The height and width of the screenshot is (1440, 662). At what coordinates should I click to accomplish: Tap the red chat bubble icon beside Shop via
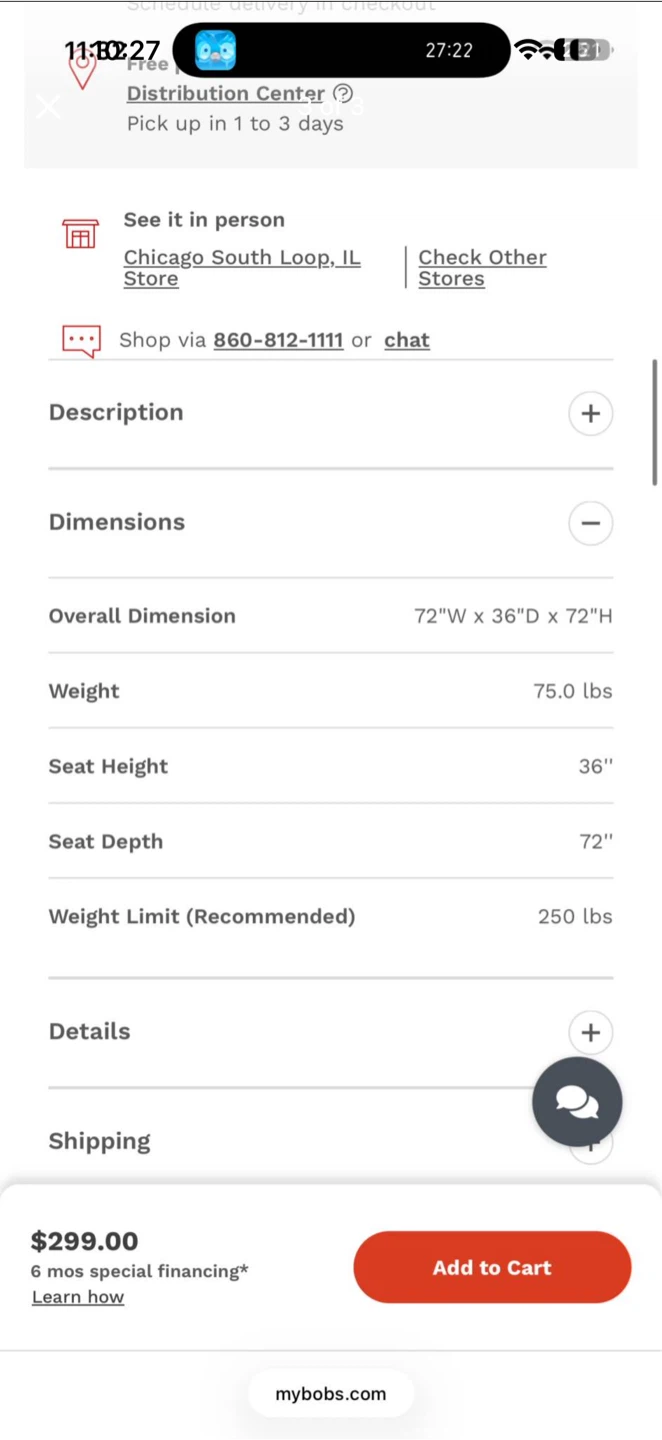(81, 341)
